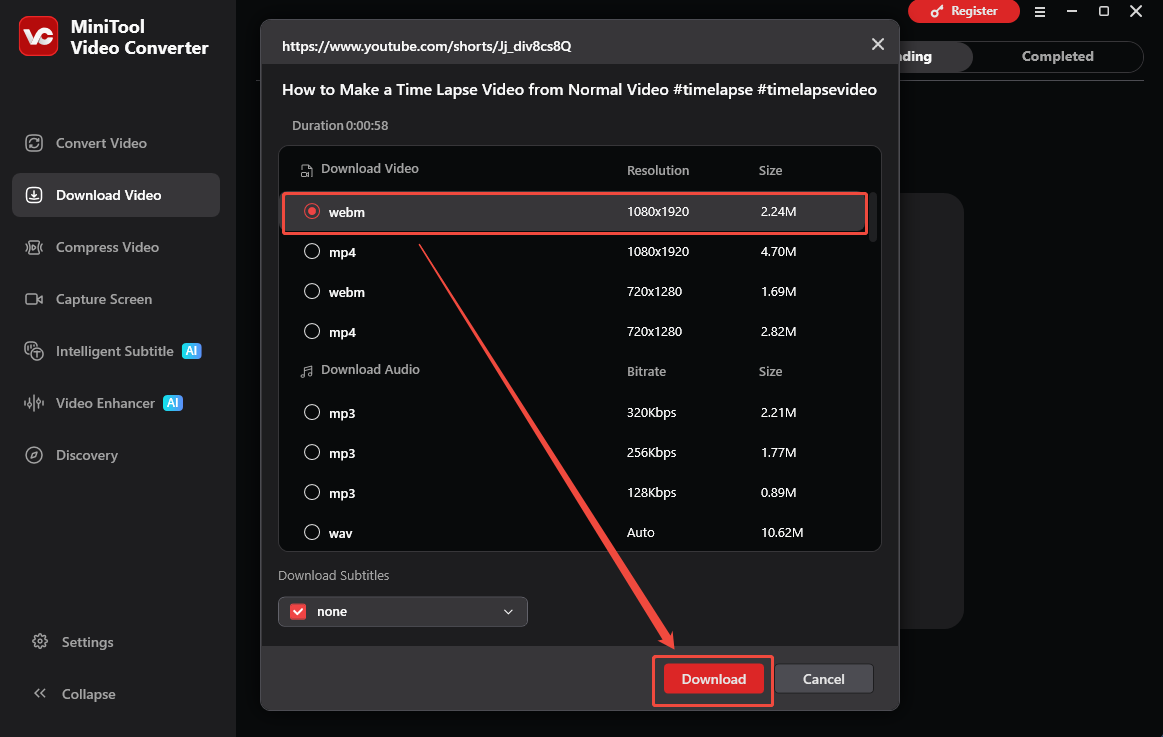Screen dimensions: 1163x737
Task: Select mp3 256Kbps radio button
Action: (x=312, y=452)
